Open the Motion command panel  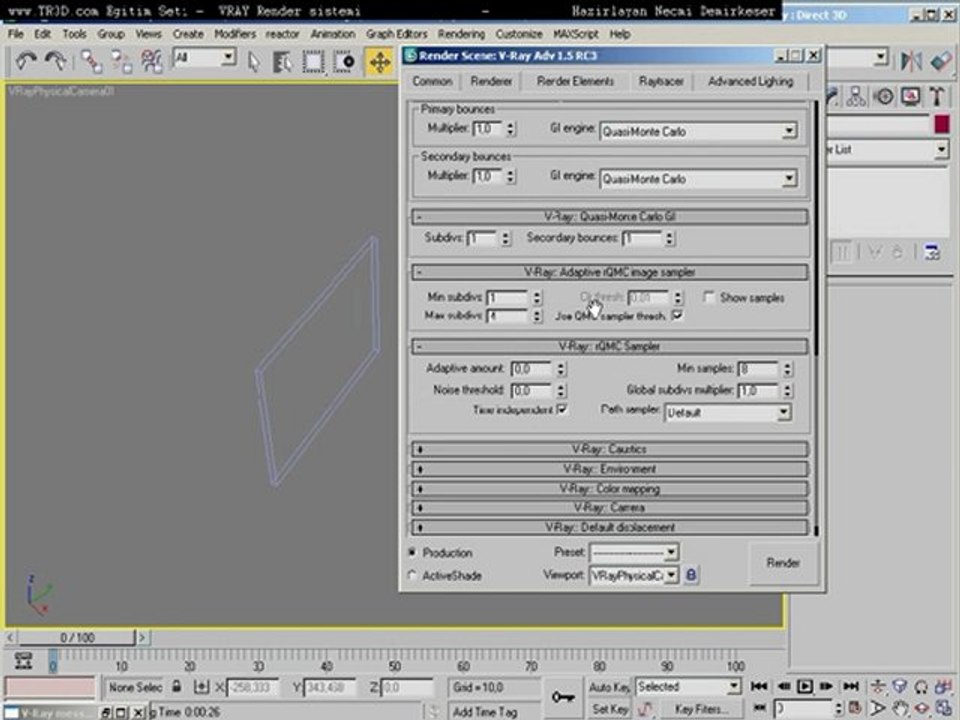tap(883, 96)
